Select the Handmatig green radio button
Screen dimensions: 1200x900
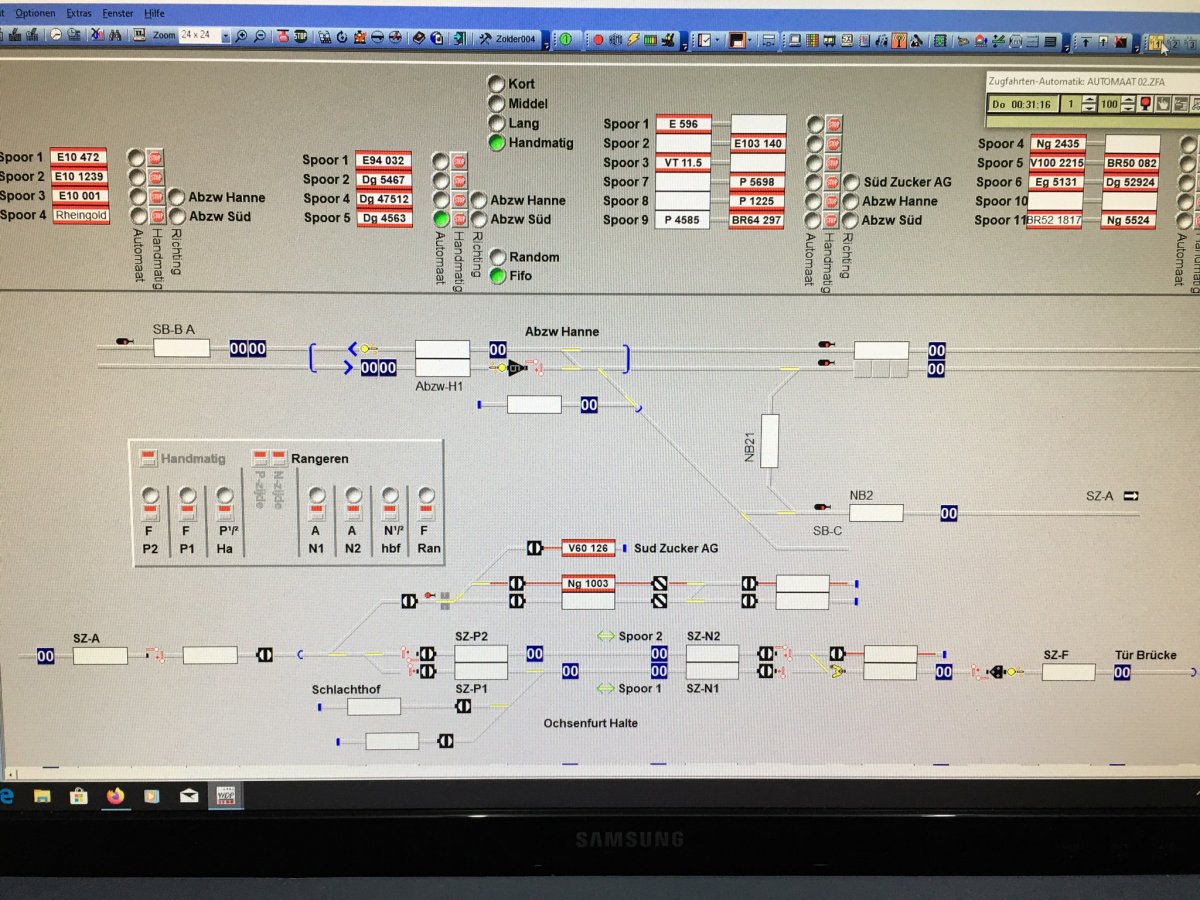point(496,143)
